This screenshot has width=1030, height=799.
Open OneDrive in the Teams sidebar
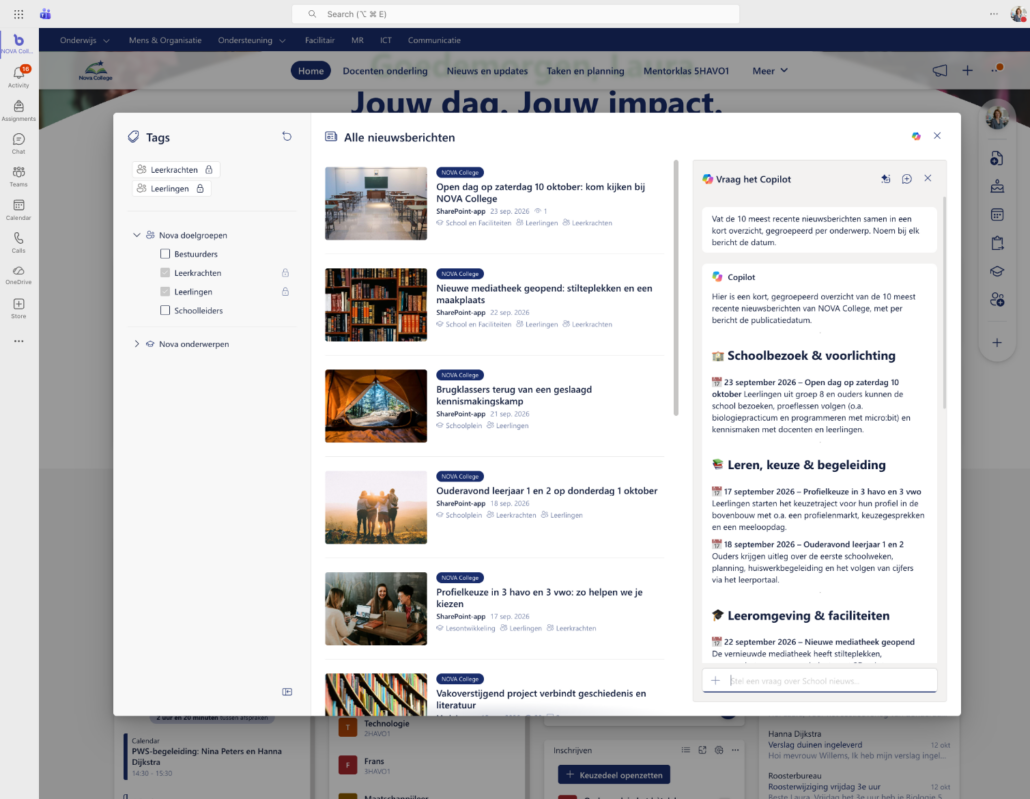(18, 275)
